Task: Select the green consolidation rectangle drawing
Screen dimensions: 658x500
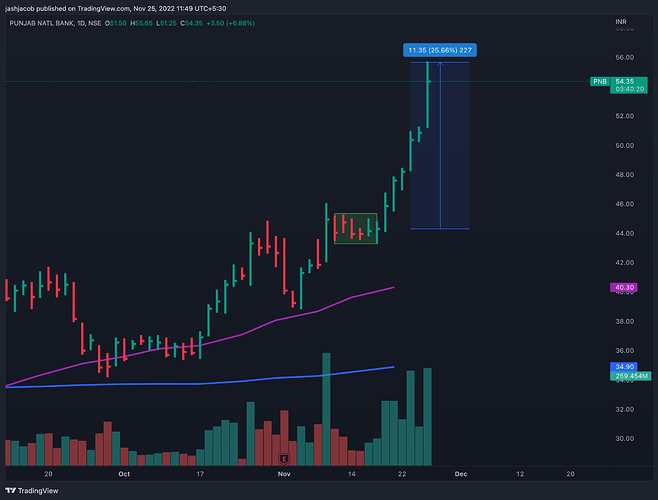Action: click(x=355, y=228)
